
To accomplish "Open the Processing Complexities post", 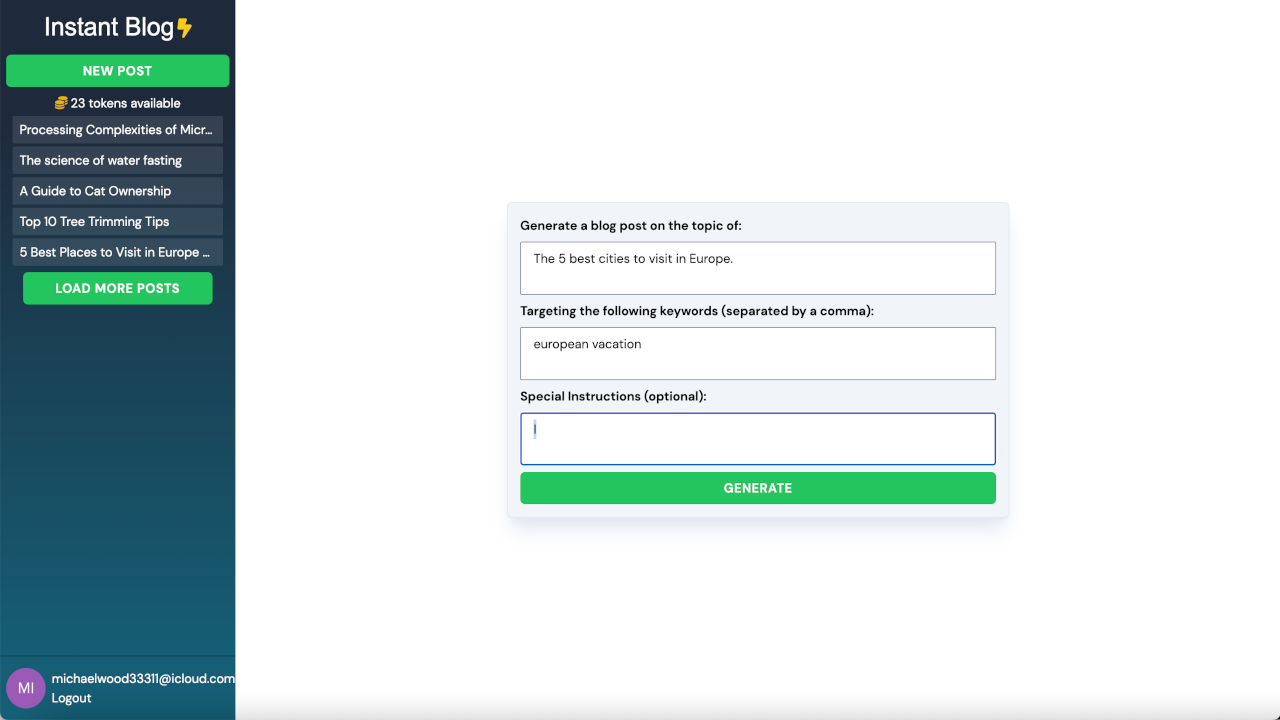I will [117, 130].
